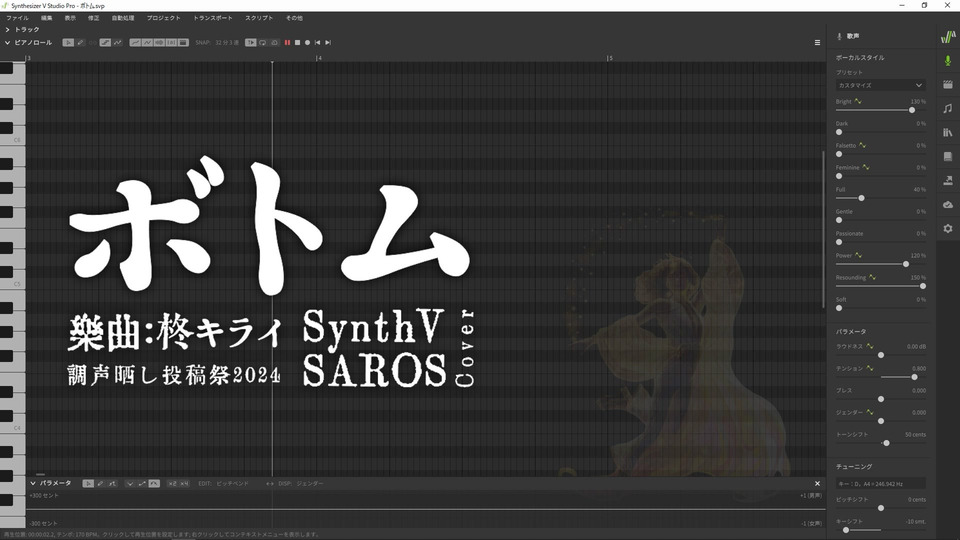
Task: Toggle auto-scroll playback follow button
Action: (x=251, y=43)
